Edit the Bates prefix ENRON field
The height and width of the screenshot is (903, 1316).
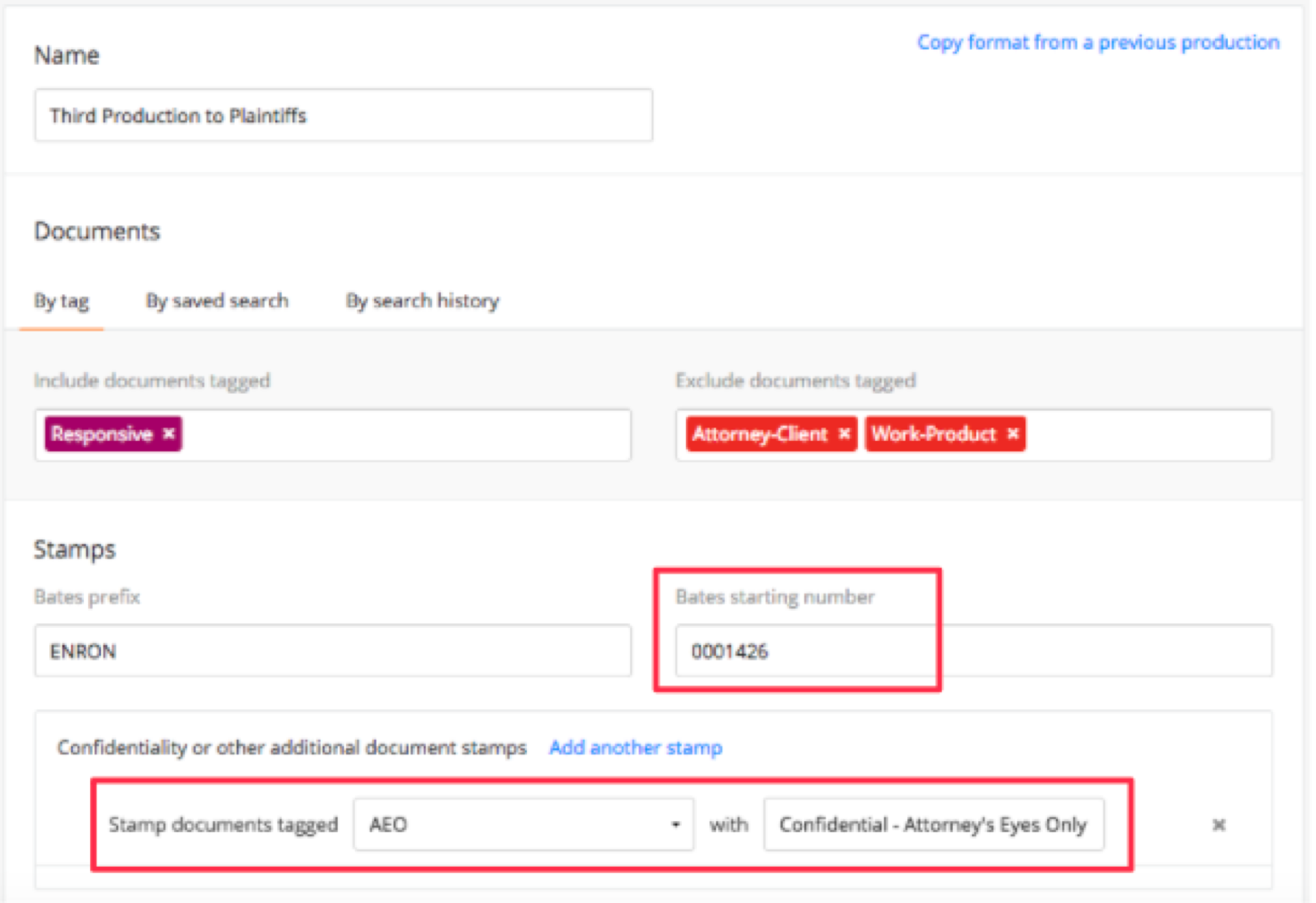click(333, 651)
